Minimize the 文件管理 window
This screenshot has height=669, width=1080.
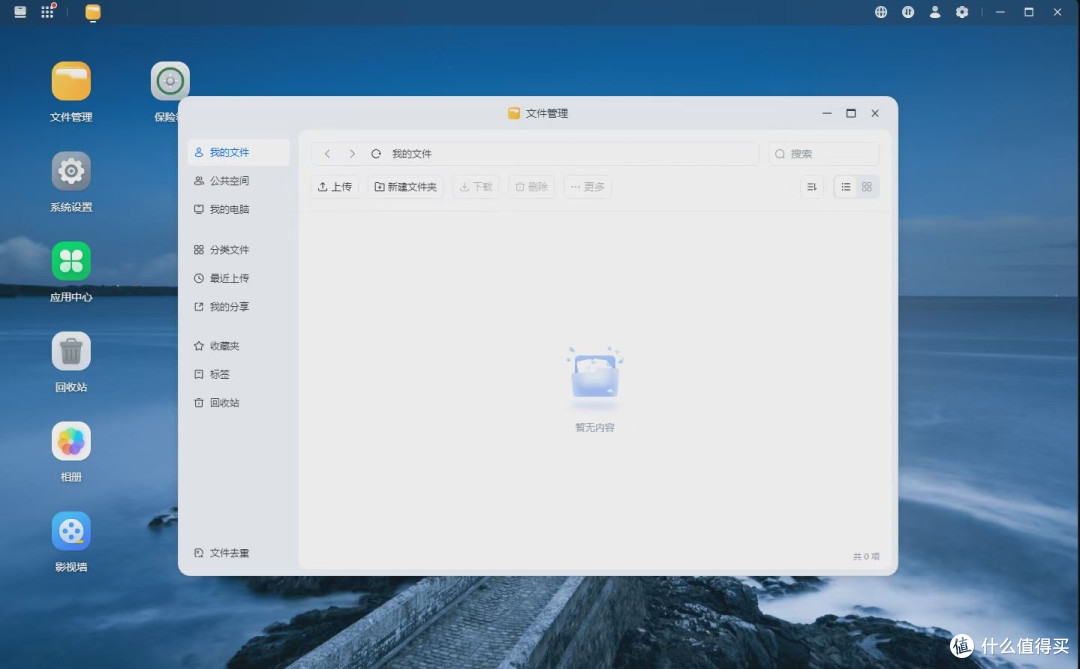[x=827, y=113]
